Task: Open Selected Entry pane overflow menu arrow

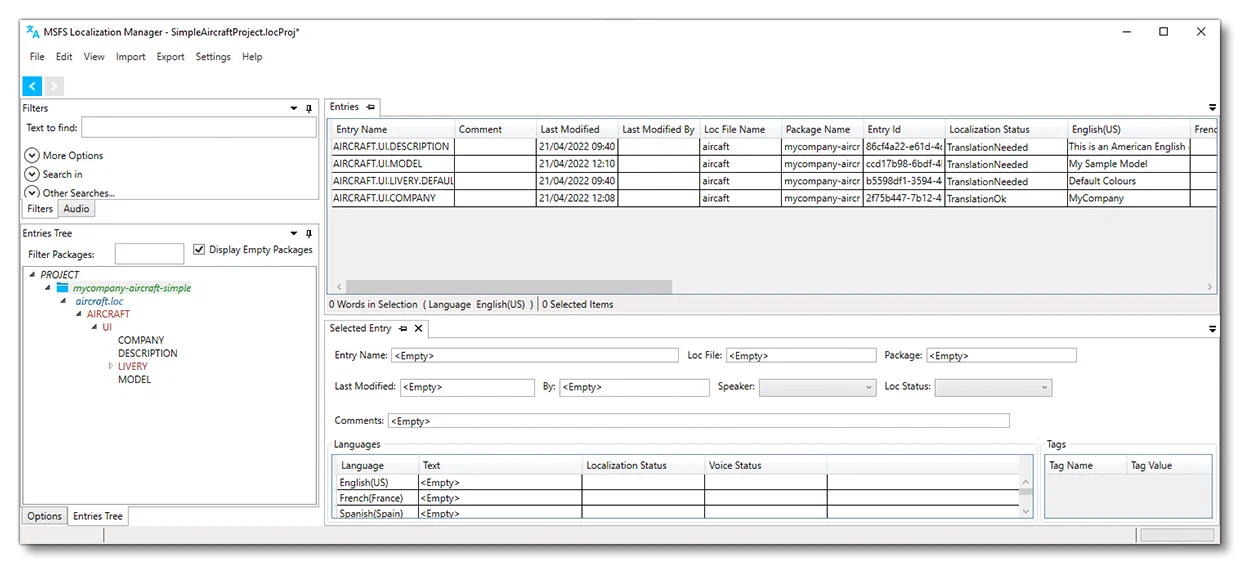Action: point(1212,328)
